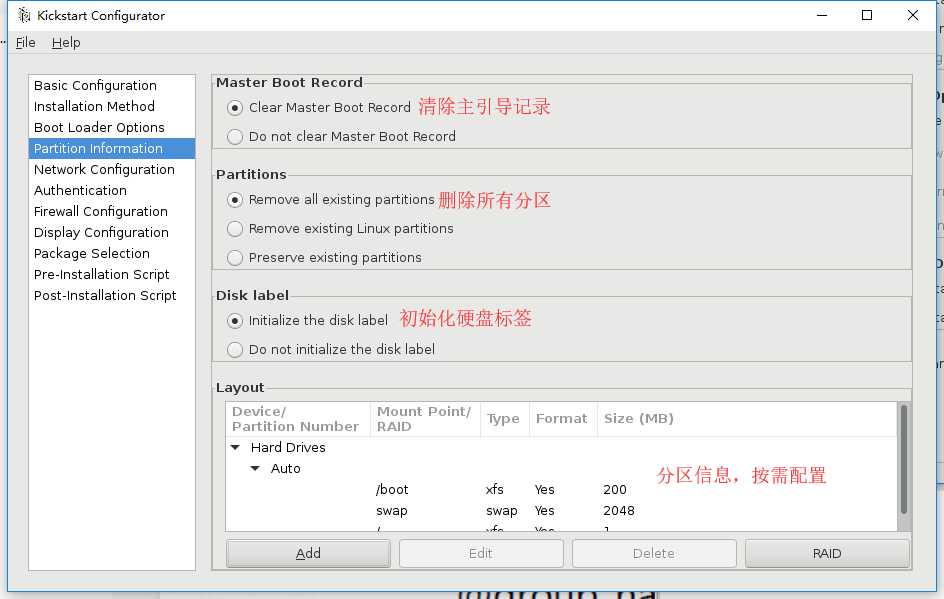Maximize the Kickstart Configurator window
The width and height of the screenshot is (944, 599).
point(867,15)
